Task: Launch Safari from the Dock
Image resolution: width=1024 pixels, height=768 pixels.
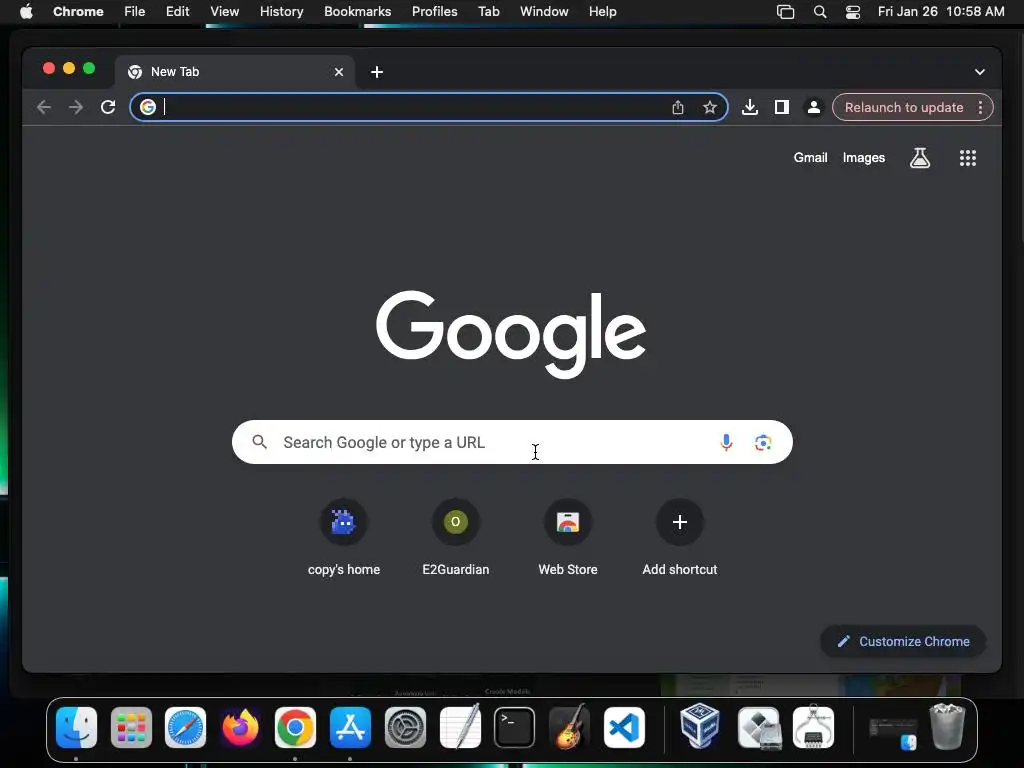Action: 185,728
